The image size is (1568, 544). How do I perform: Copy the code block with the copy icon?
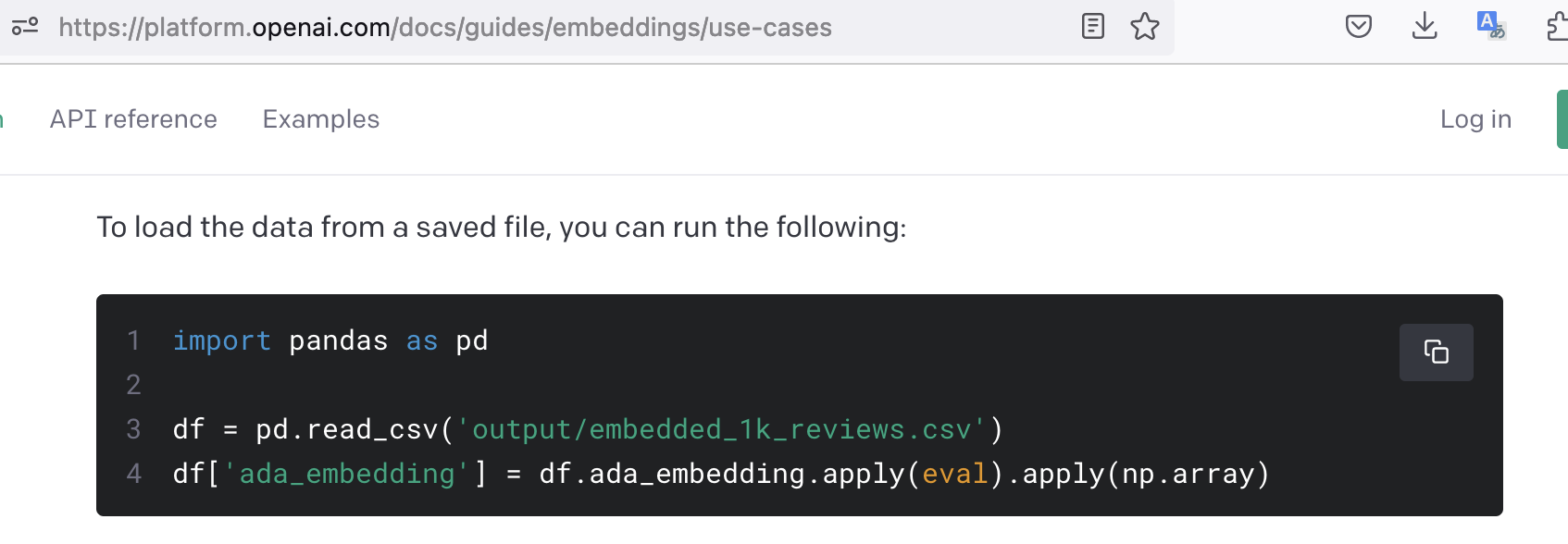[1436, 352]
